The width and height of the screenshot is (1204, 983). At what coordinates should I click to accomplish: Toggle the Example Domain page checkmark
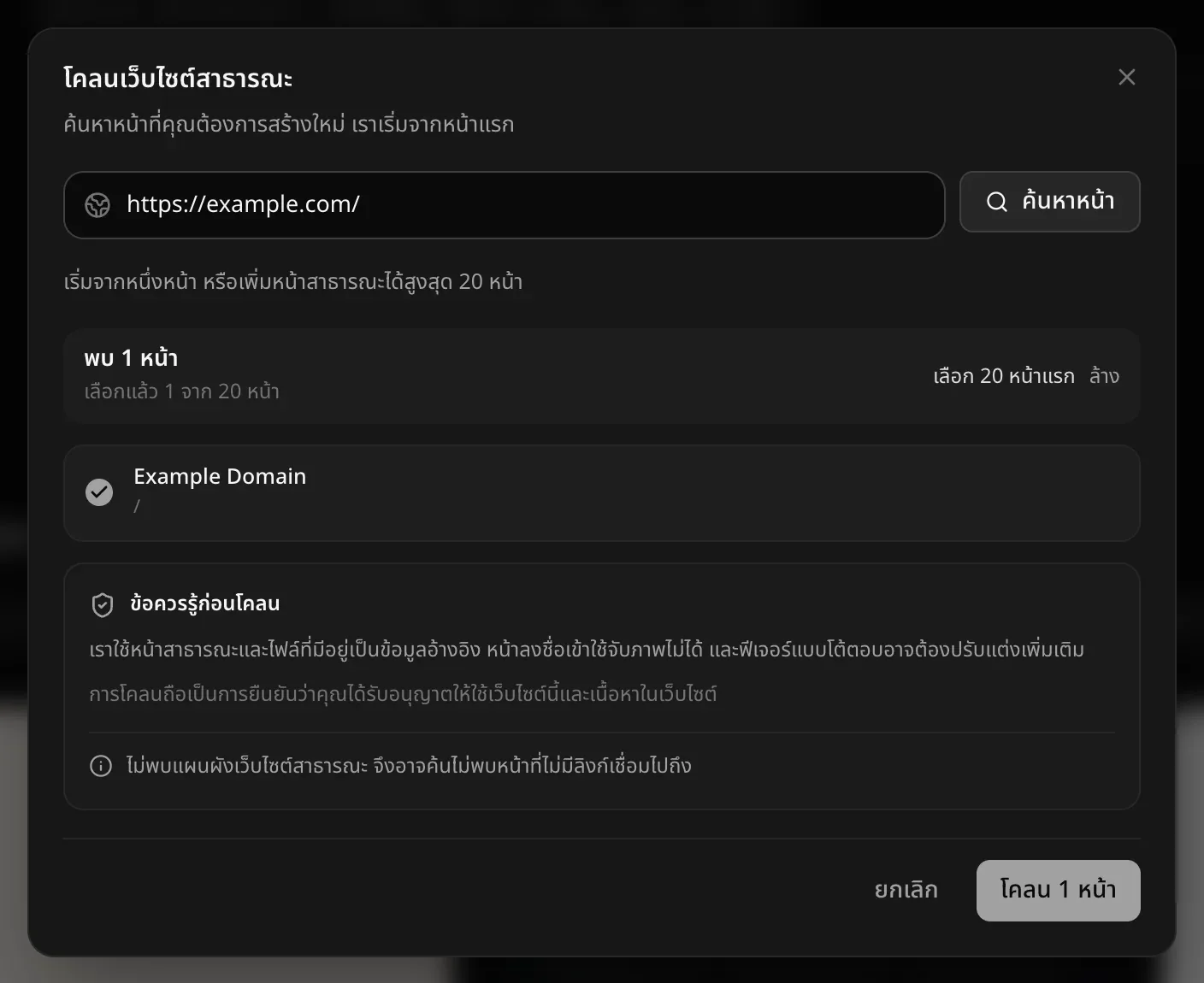[99, 492]
